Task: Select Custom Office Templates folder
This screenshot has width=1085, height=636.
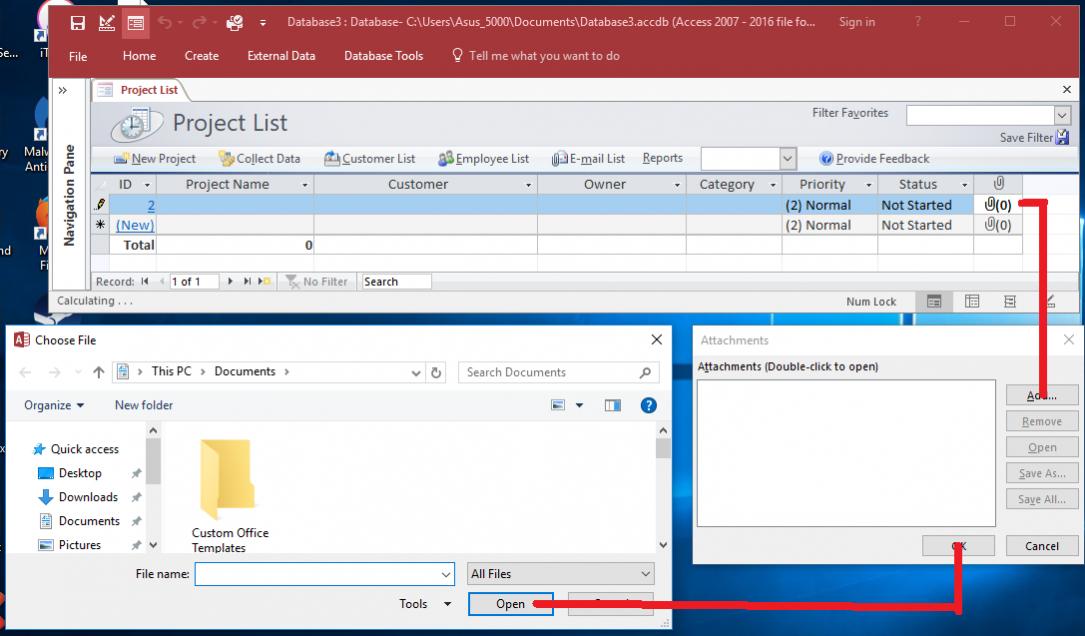Action: 229,496
